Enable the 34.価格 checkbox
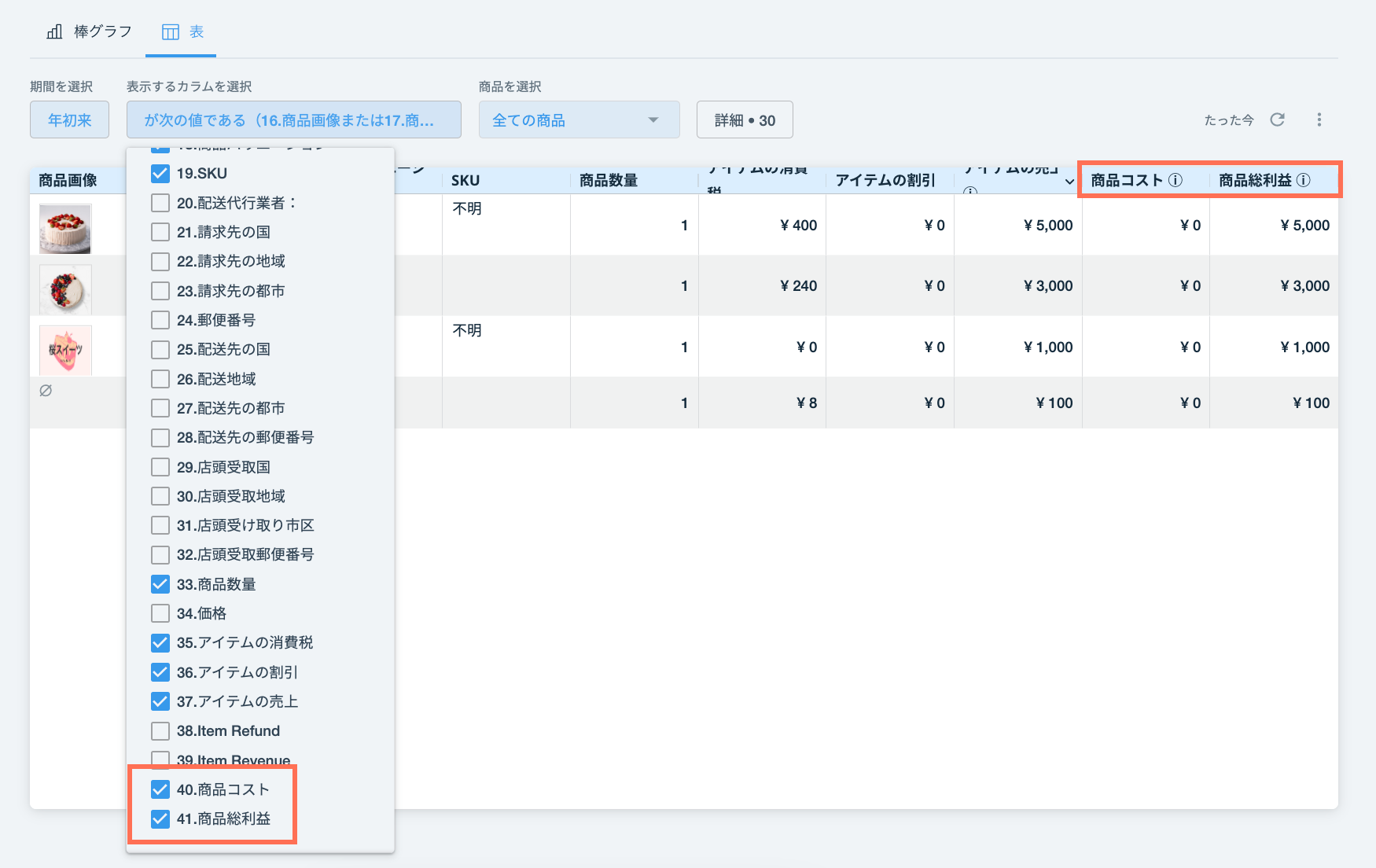1376x868 pixels. pyautogui.click(x=161, y=613)
